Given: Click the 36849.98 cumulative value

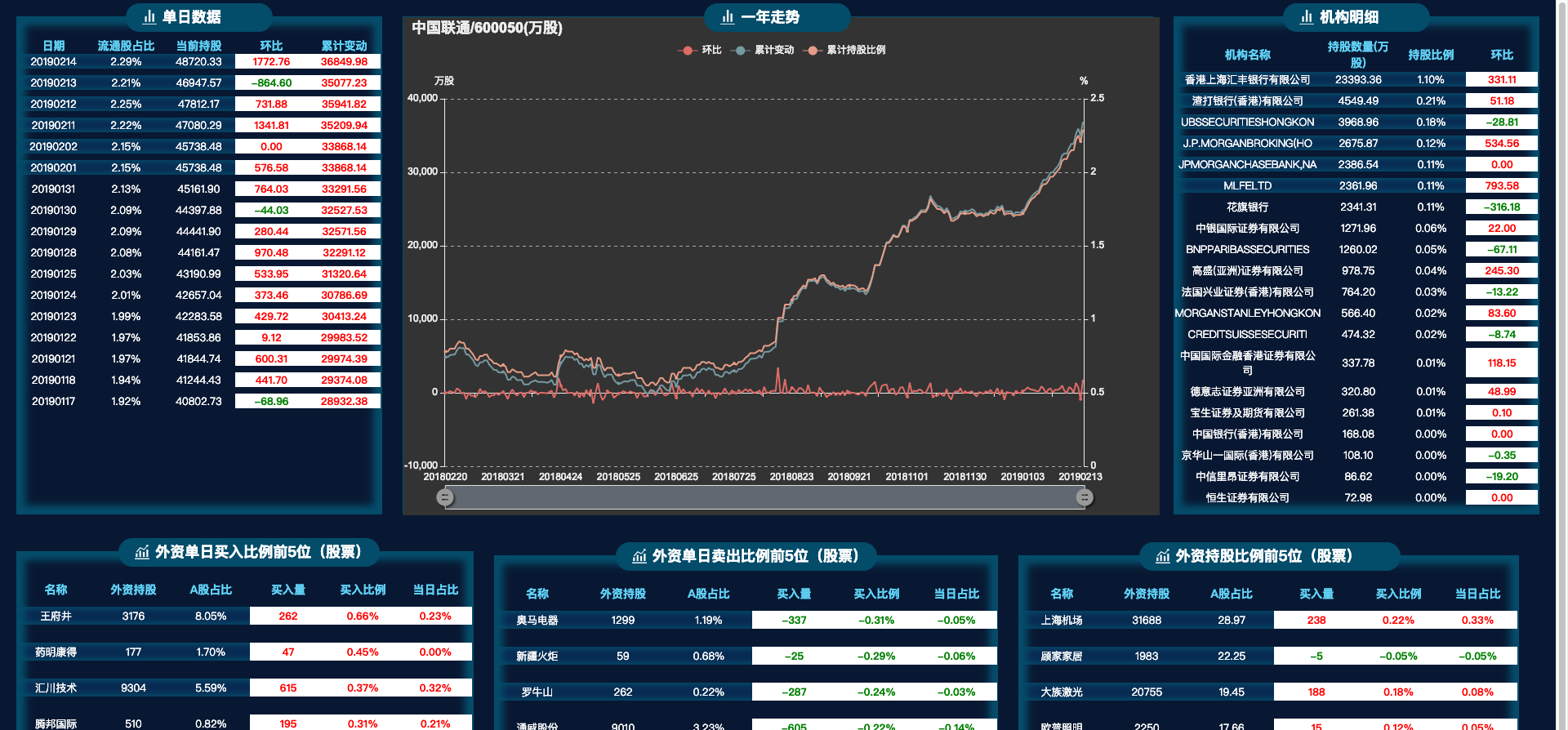Looking at the screenshot, I should pos(344,61).
